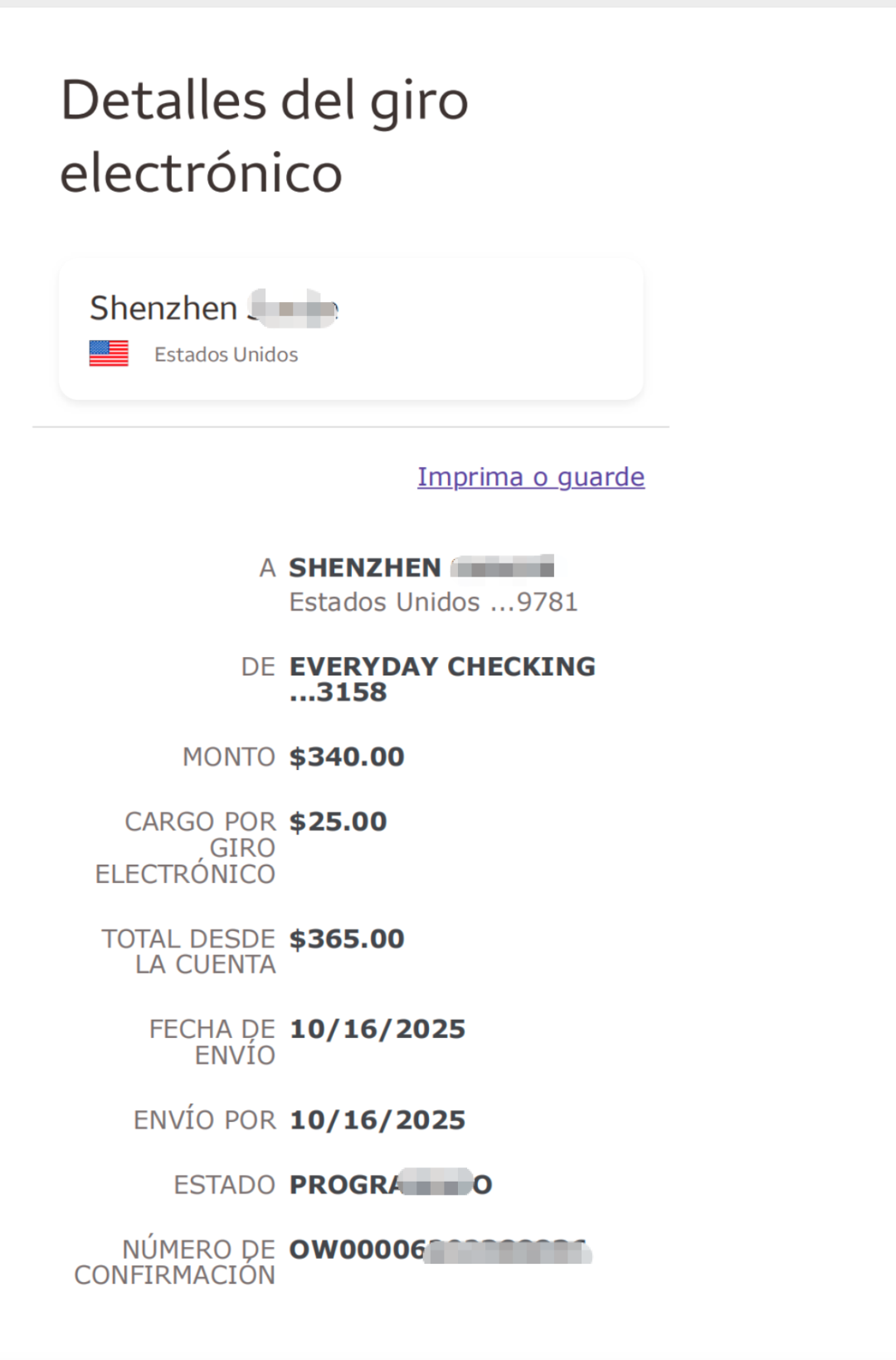Viewport: 896px width, 1360px height.
Task: Click Estados Unidos label beside the flag
Action: pyautogui.click(x=226, y=355)
